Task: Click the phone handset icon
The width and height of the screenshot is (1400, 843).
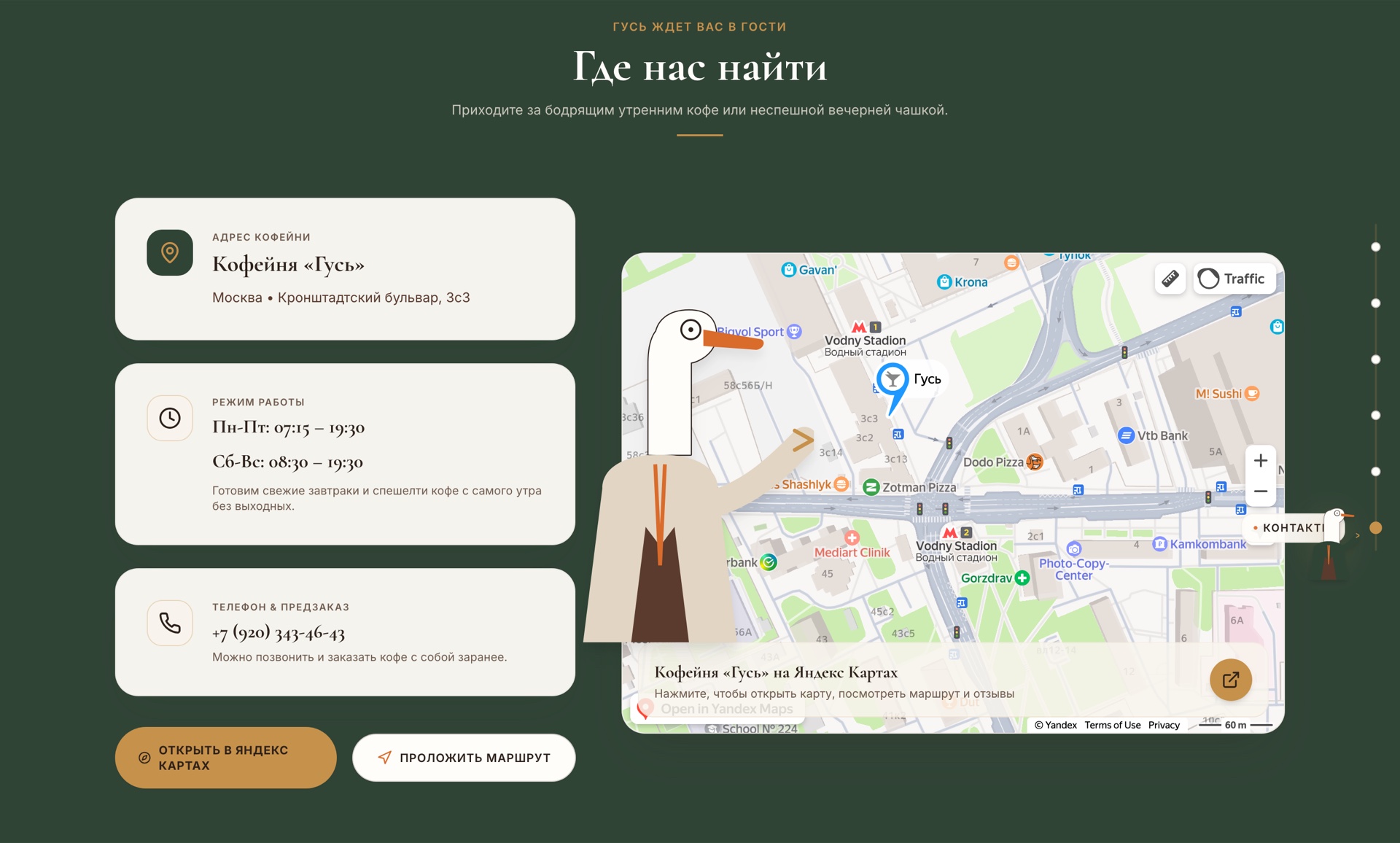Action: (x=170, y=623)
